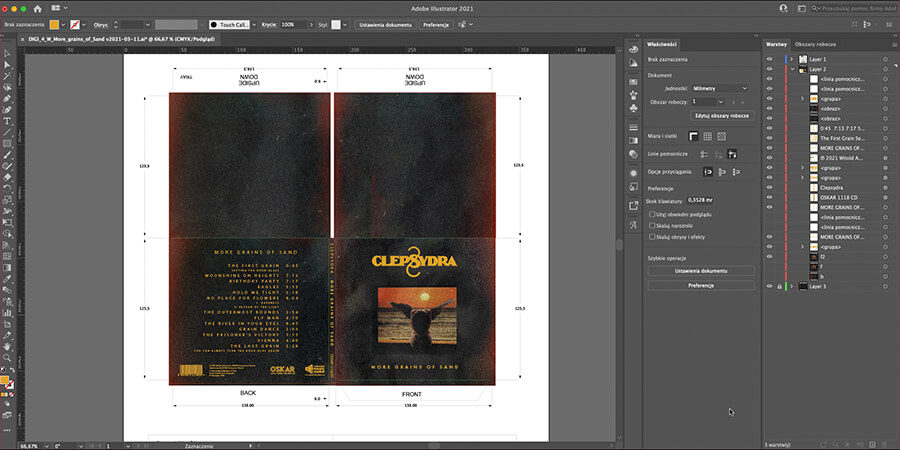Open the Swatches panel icon
Screen dimensions: 900x450
[633, 82]
